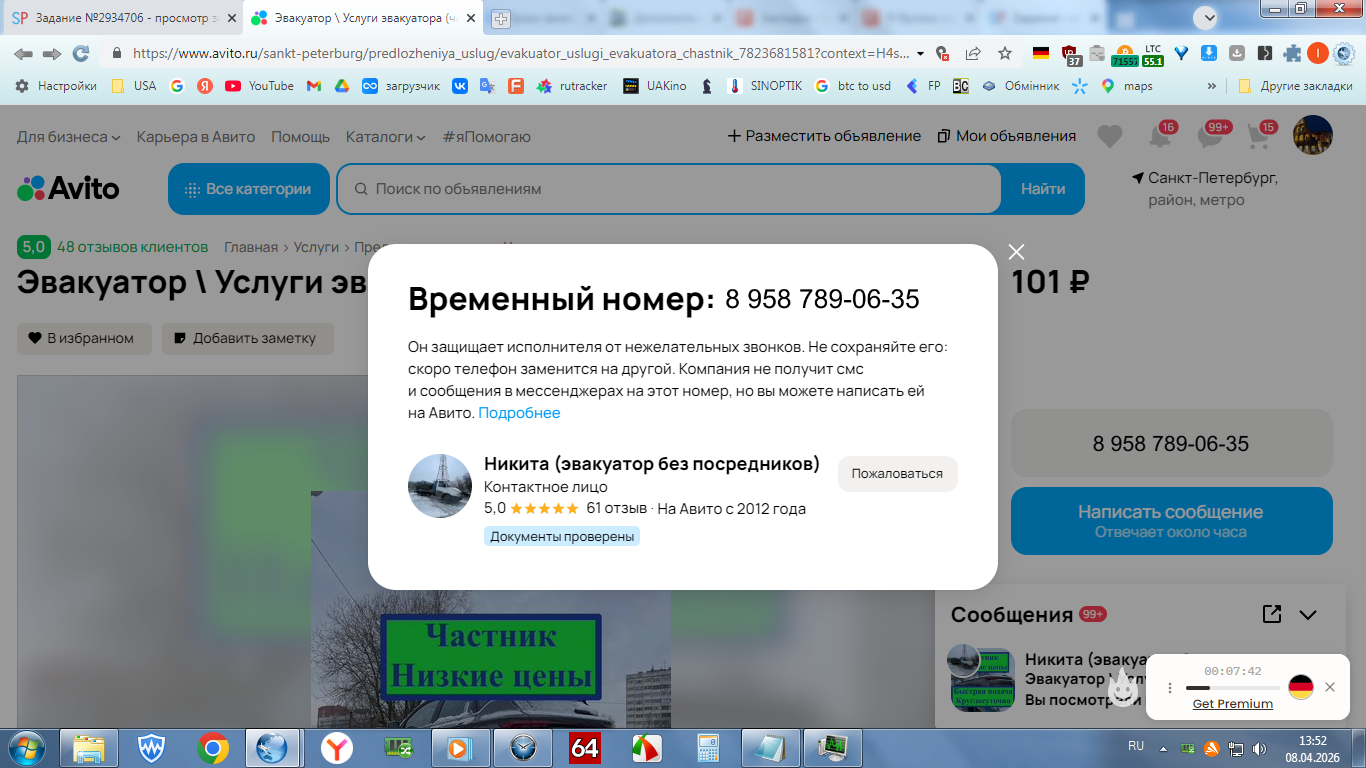Viewport: 1366px width, 768px height.
Task: Open Мои объявления
Action: 1007,136
